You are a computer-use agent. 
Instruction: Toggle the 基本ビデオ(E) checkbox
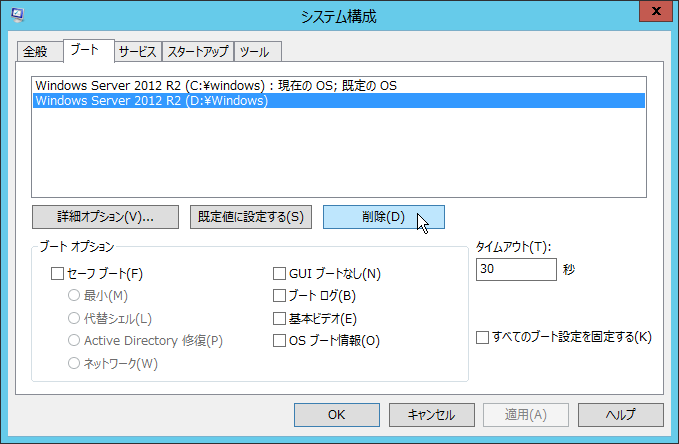pyautogui.click(x=280, y=318)
